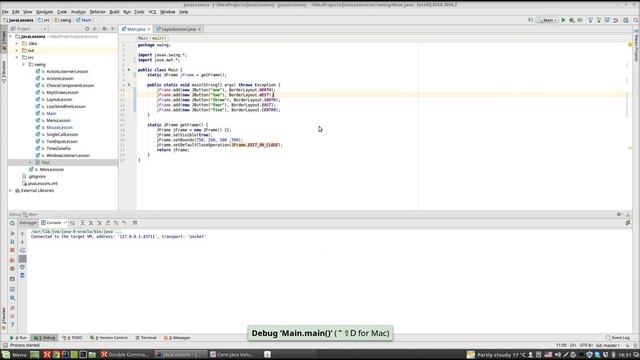This screenshot has height=360, width=640.
Task: Click the console scroll Up arrow icon
Action: click(x=22, y=233)
